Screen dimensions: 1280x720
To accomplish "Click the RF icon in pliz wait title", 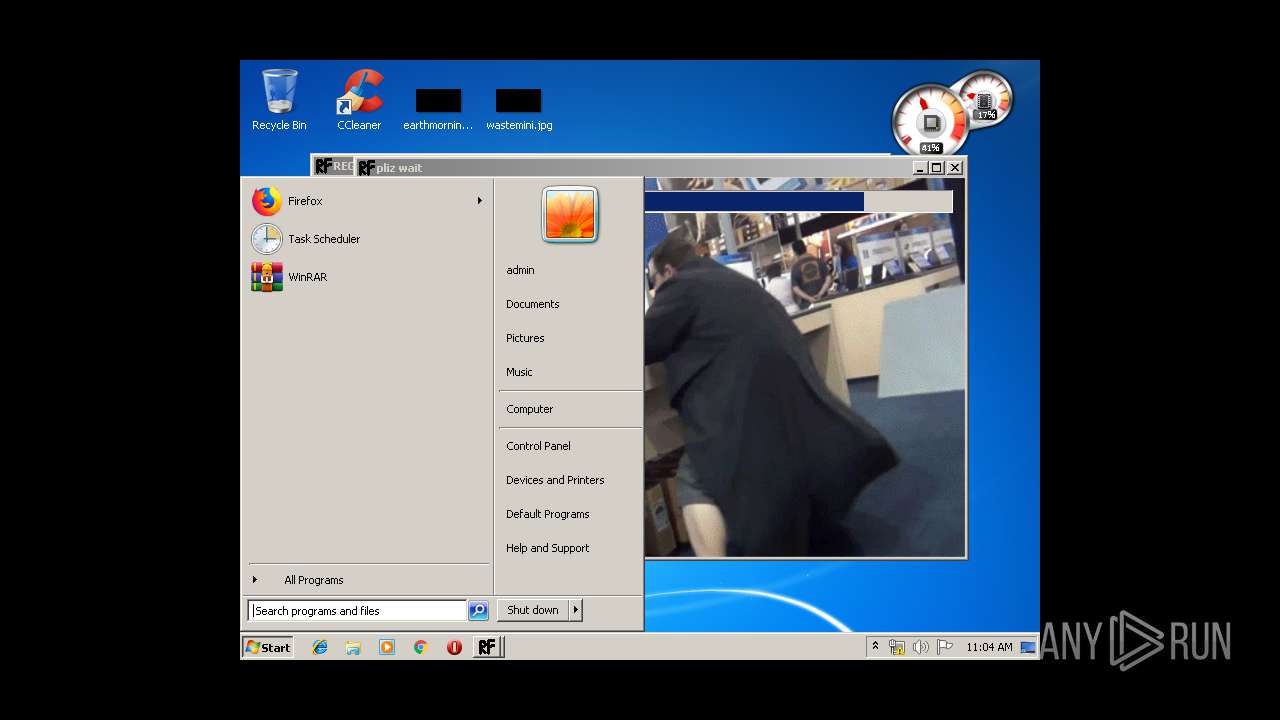I will pos(367,168).
